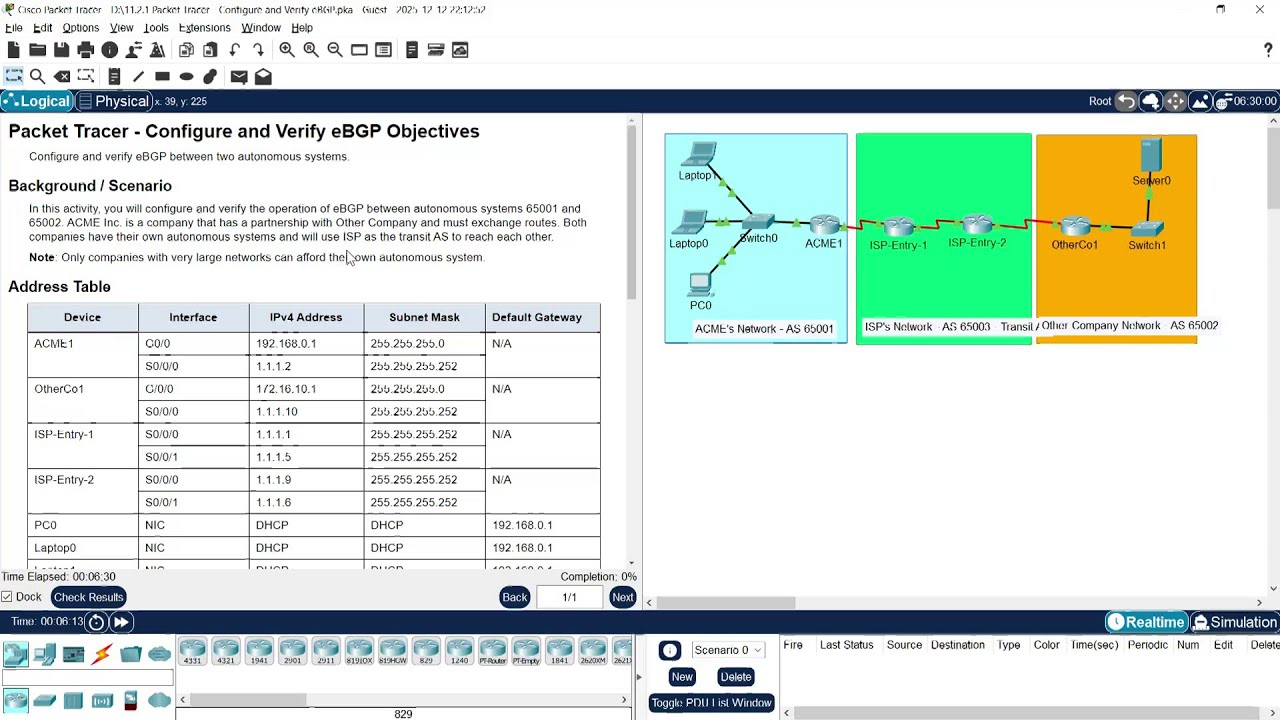Go back a level in the workspace
The width and height of the screenshot is (1280, 720).
point(1126,101)
